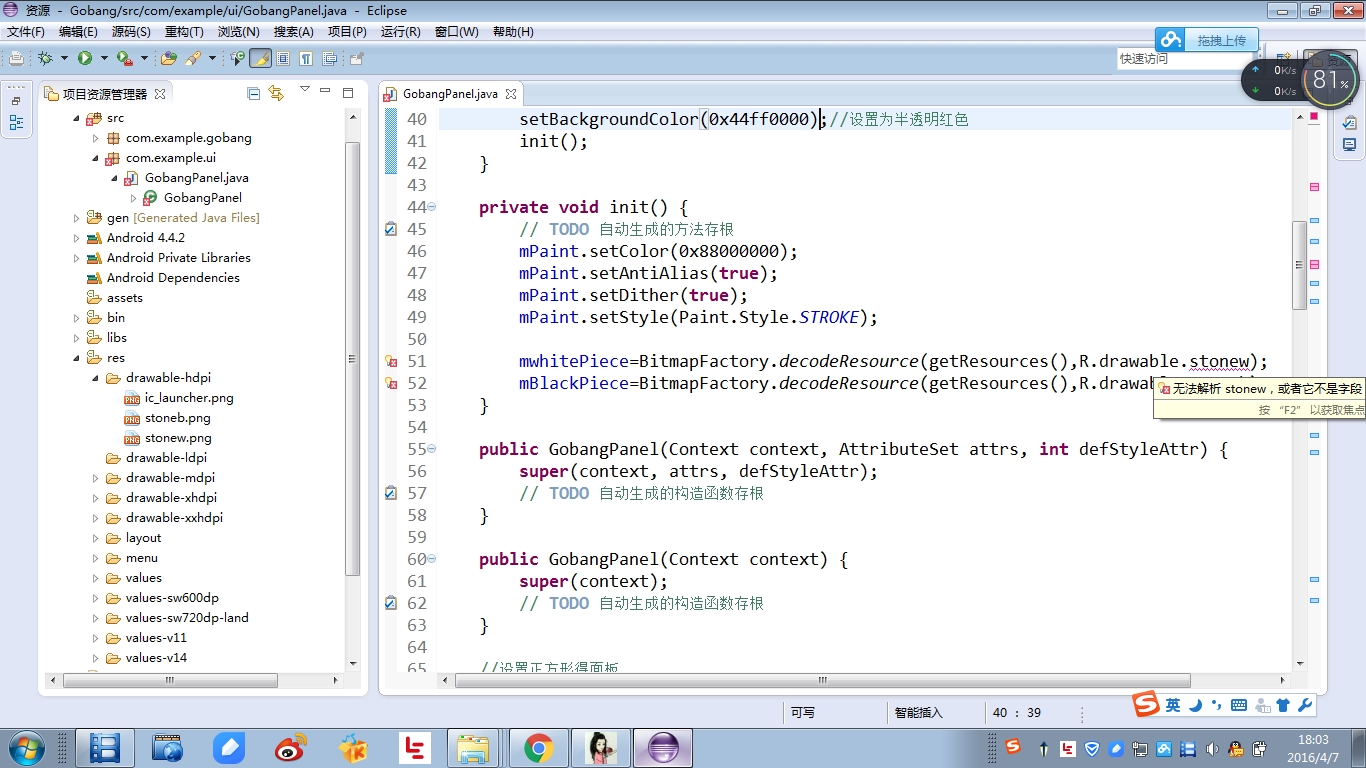Click the editor horizontal scrollbar
Screen dimensions: 1366x768
point(823,680)
